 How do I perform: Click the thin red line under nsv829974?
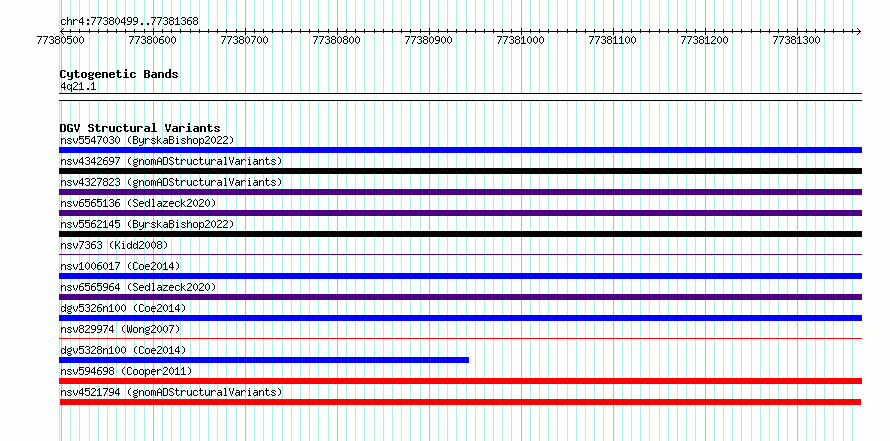pyautogui.click(x=460, y=339)
